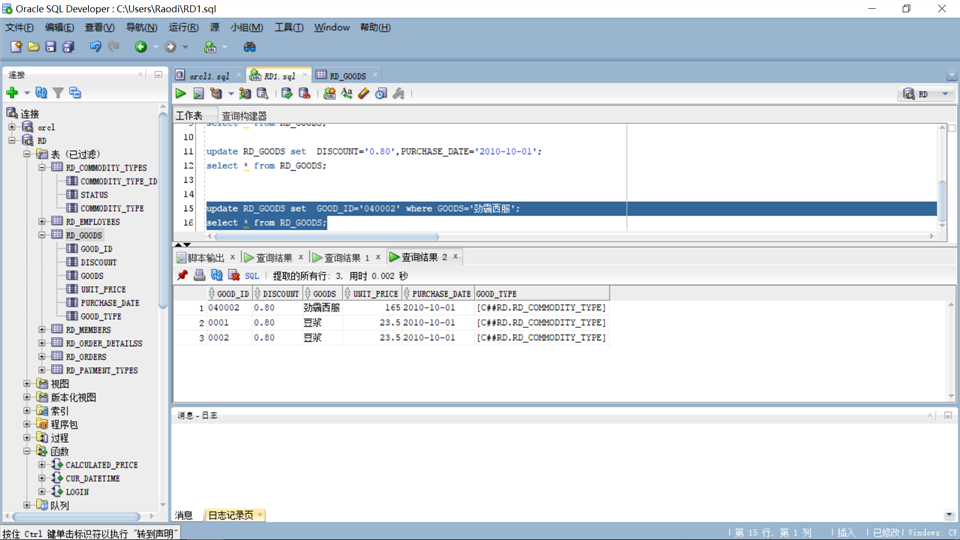The width and height of the screenshot is (960, 540).
Task: Click the Rollback icon in worksheet toolbar
Action: [x=304, y=94]
